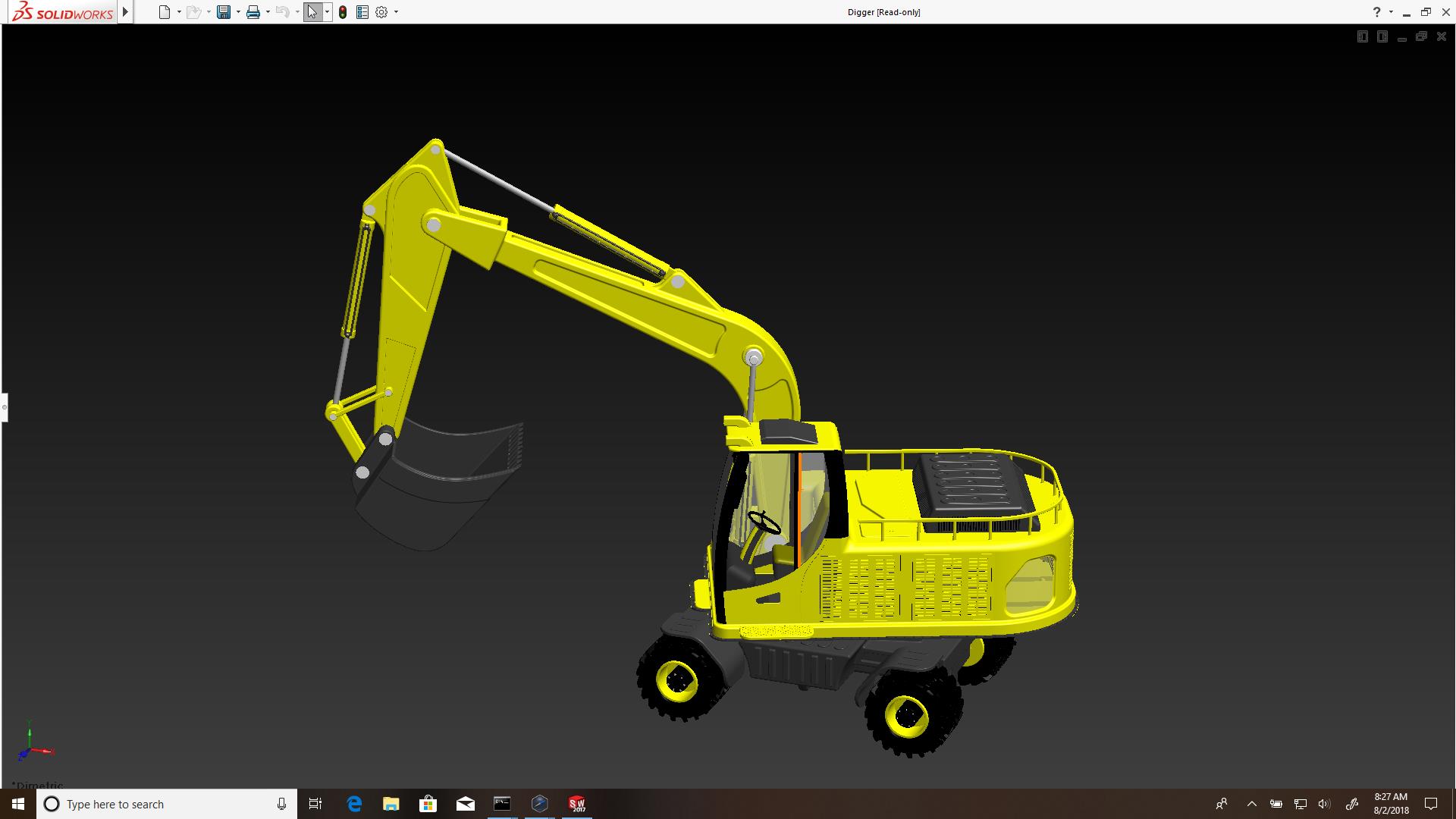Click the SOLIDWORKS logo button
1456x819 pixels.
(x=64, y=12)
